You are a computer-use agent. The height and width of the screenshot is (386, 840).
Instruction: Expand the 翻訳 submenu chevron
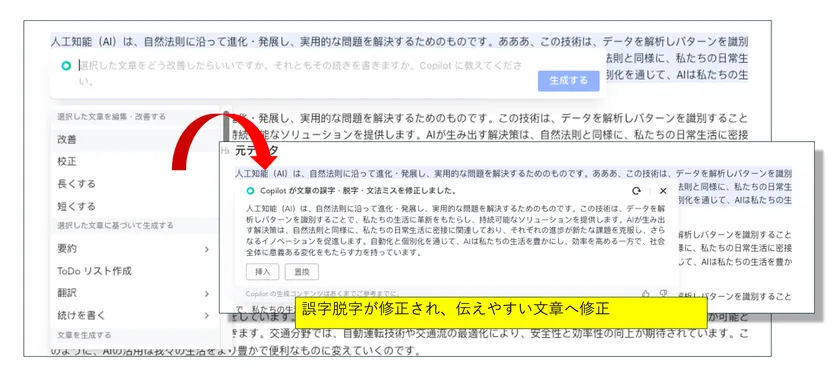(x=207, y=293)
